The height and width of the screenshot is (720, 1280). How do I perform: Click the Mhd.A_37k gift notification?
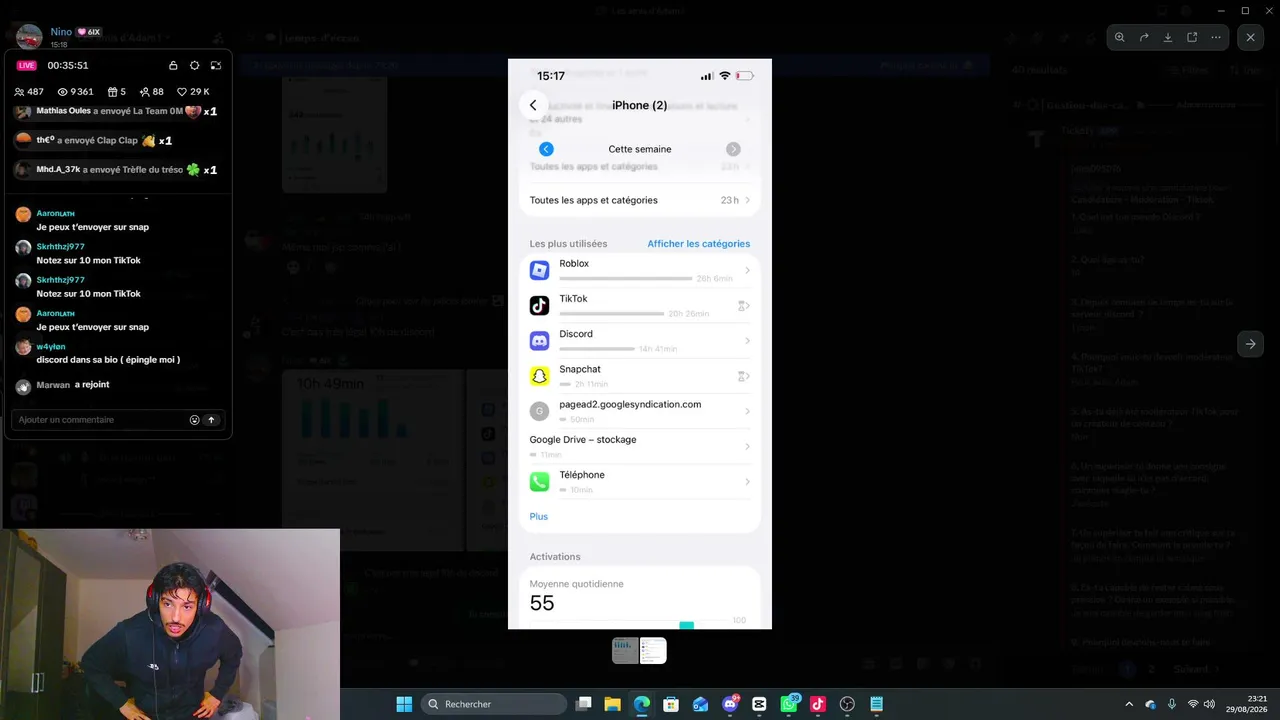click(x=117, y=170)
